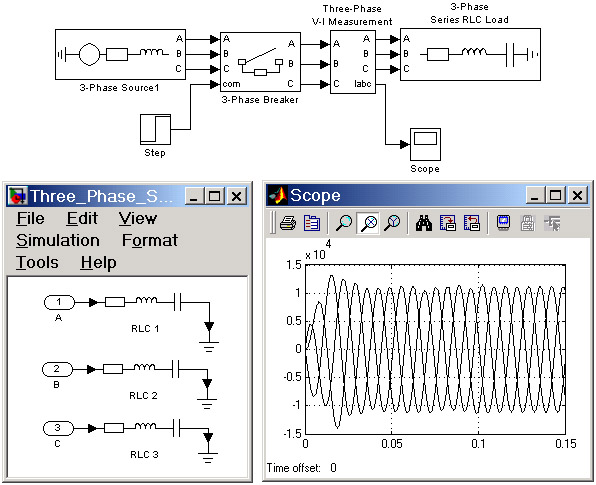Click the Scope window title bar text
Viewport: 596px width, 485px height.
point(315,195)
